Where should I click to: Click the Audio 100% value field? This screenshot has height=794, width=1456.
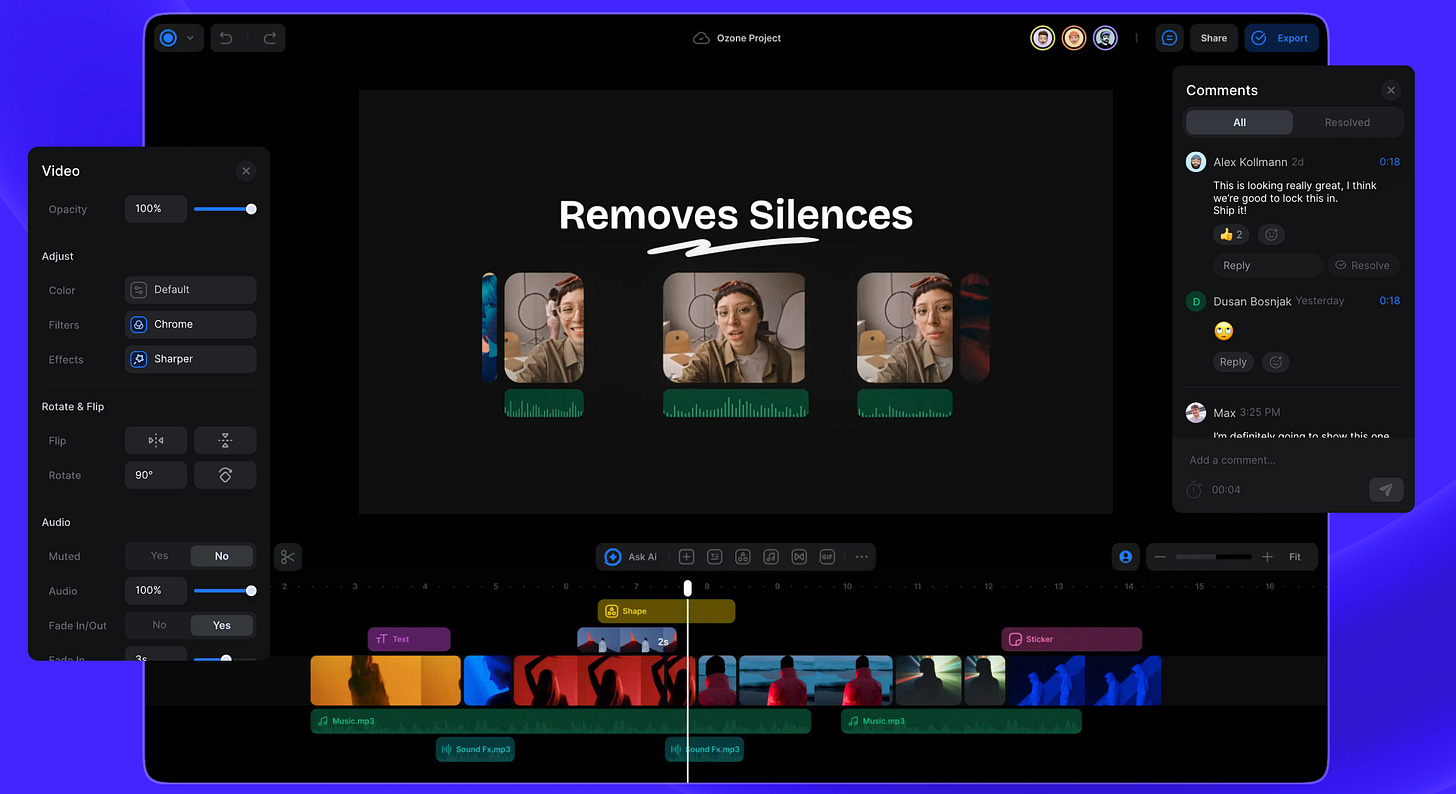[x=156, y=591]
